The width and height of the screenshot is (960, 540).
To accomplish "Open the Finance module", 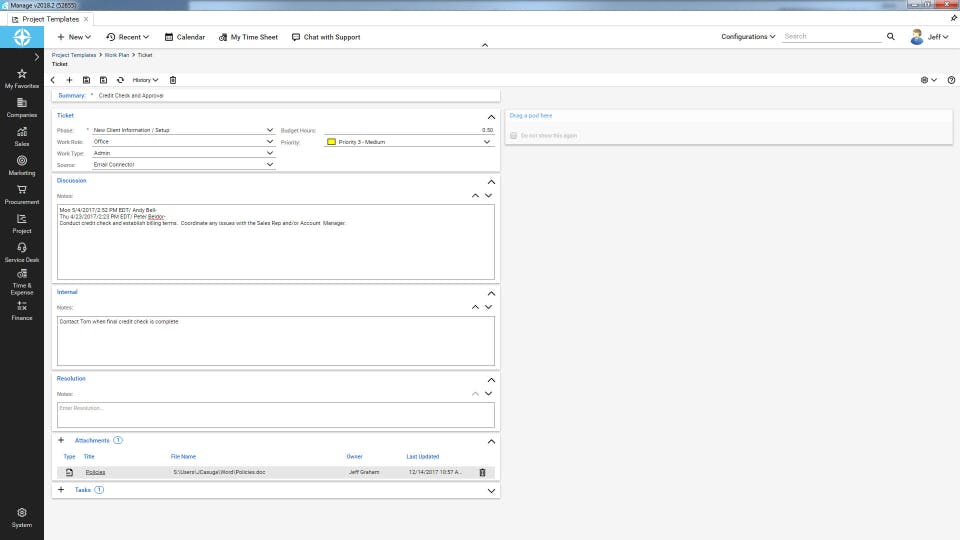I will pyautogui.click(x=21, y=310).
